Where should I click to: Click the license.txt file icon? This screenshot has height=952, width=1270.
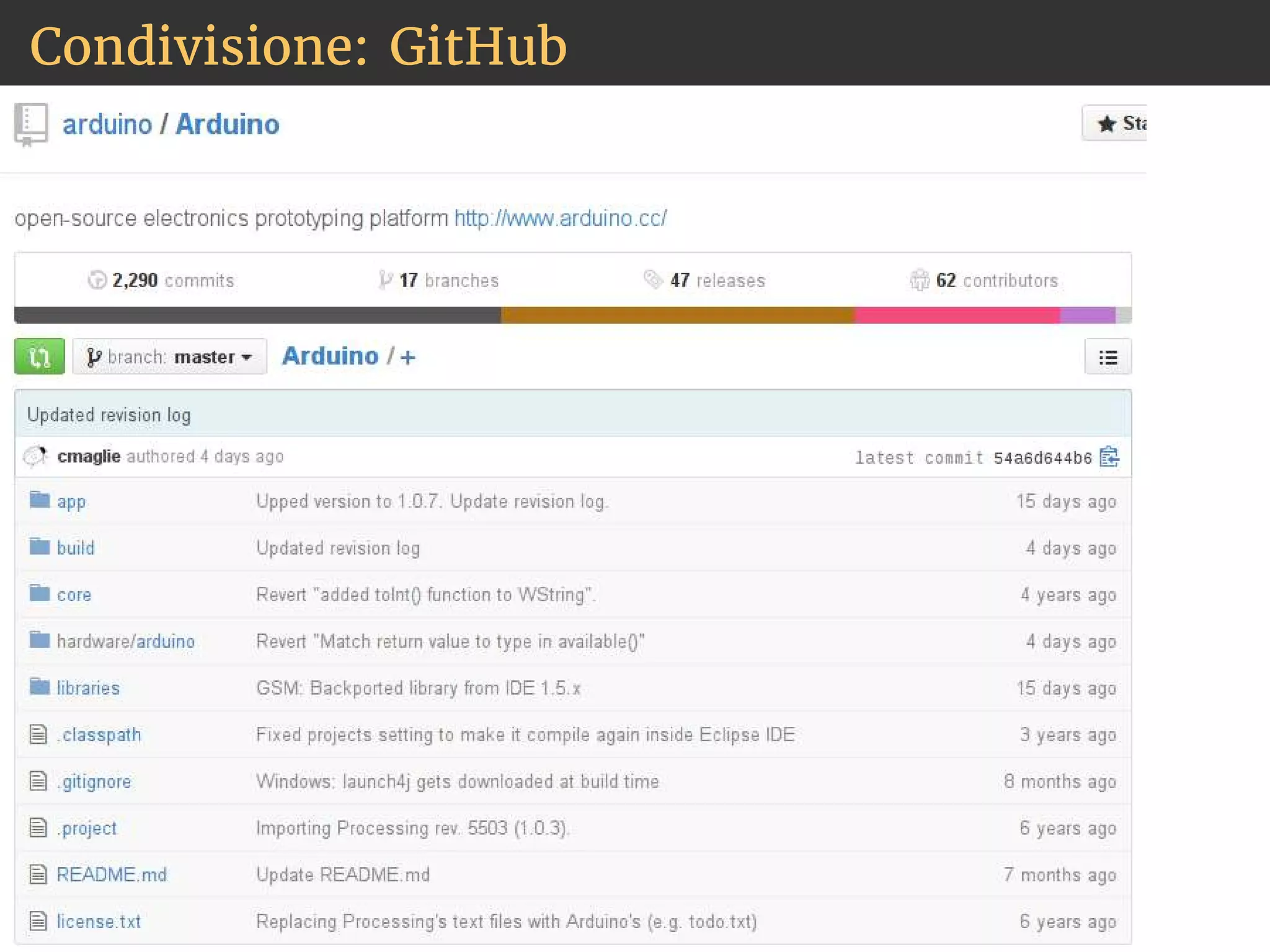click(38, 921)
